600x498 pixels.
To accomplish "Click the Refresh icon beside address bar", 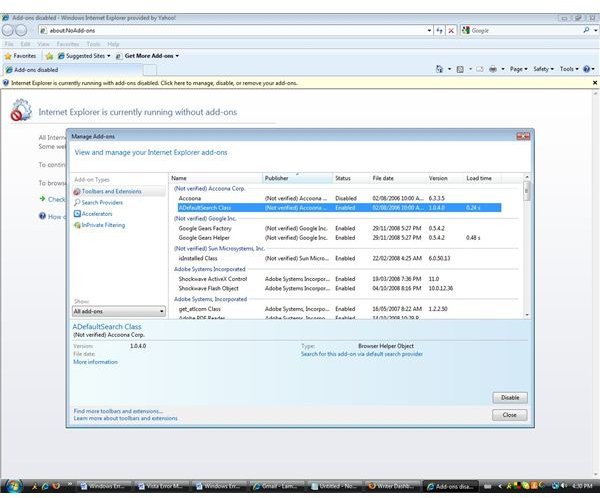I will (x=440, y=31).
